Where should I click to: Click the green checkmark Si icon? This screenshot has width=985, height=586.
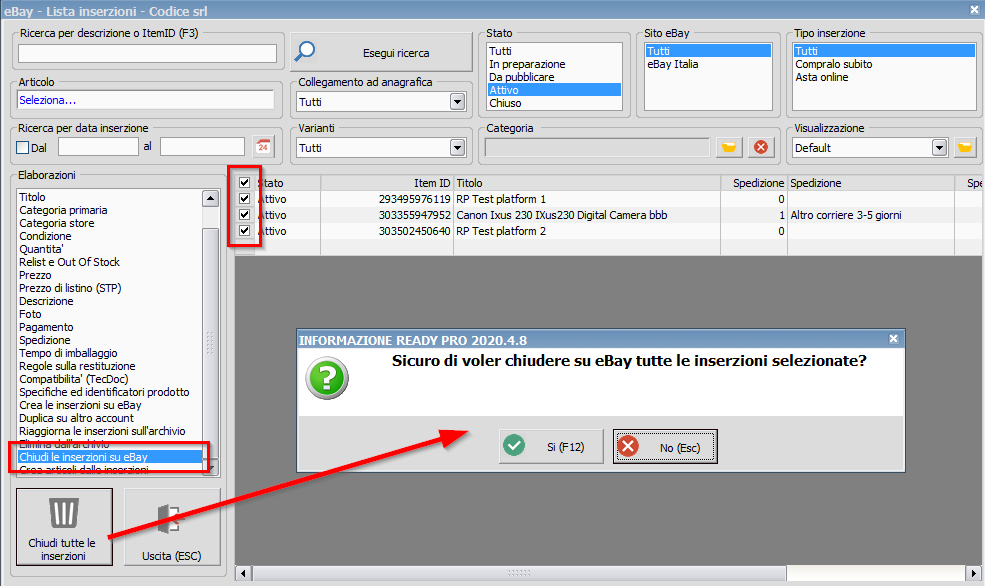click(514, 446)
